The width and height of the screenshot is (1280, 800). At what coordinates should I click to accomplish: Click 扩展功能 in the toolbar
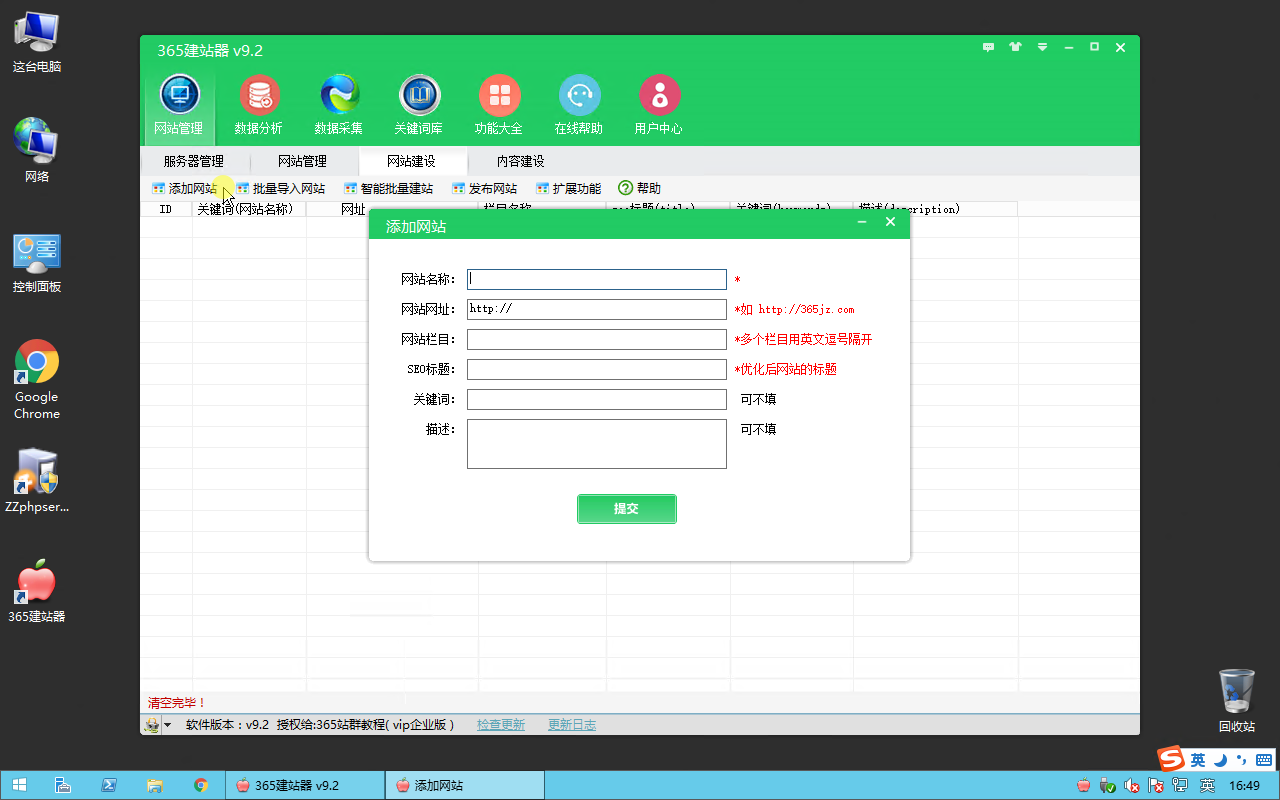coord(569,188)
